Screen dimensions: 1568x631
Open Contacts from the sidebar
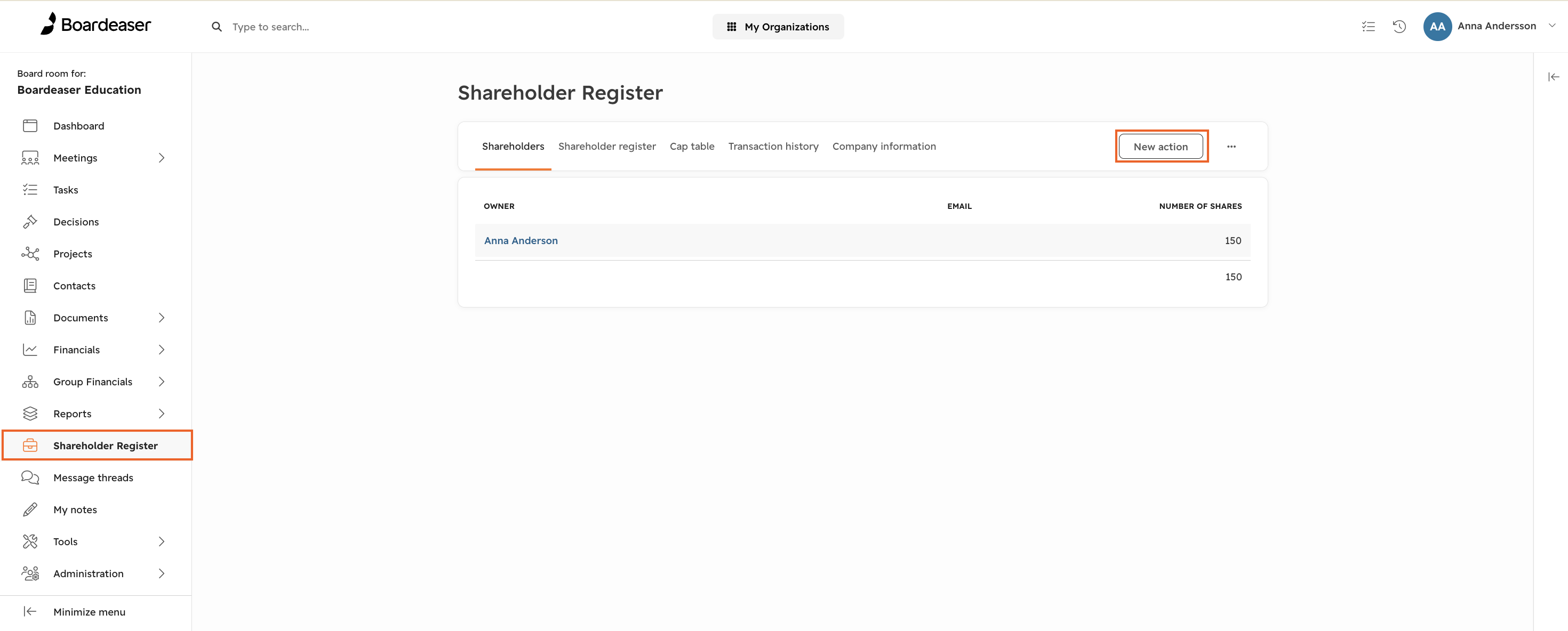point(74,286)
